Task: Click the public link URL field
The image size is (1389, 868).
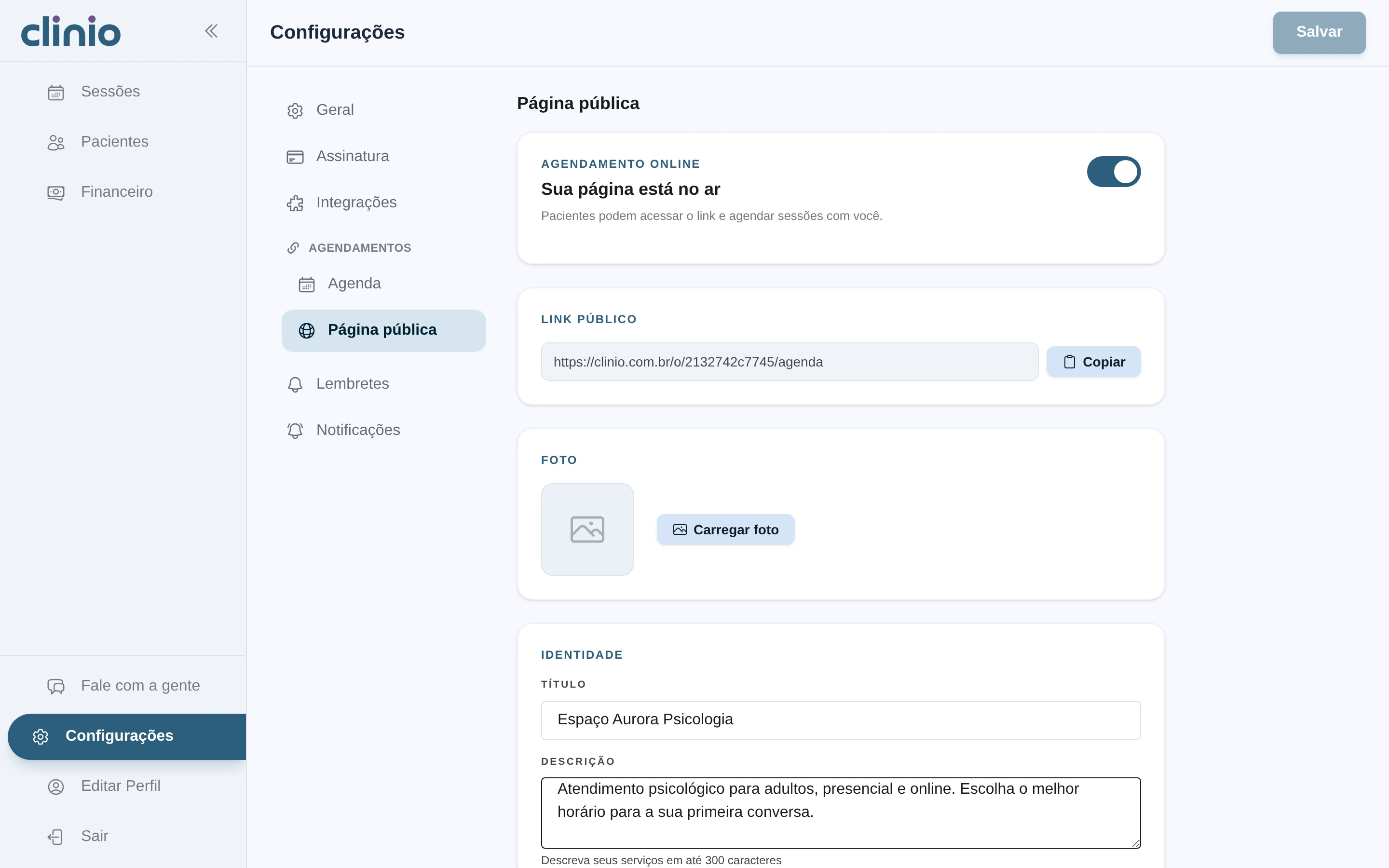Action: coord(789,362)
